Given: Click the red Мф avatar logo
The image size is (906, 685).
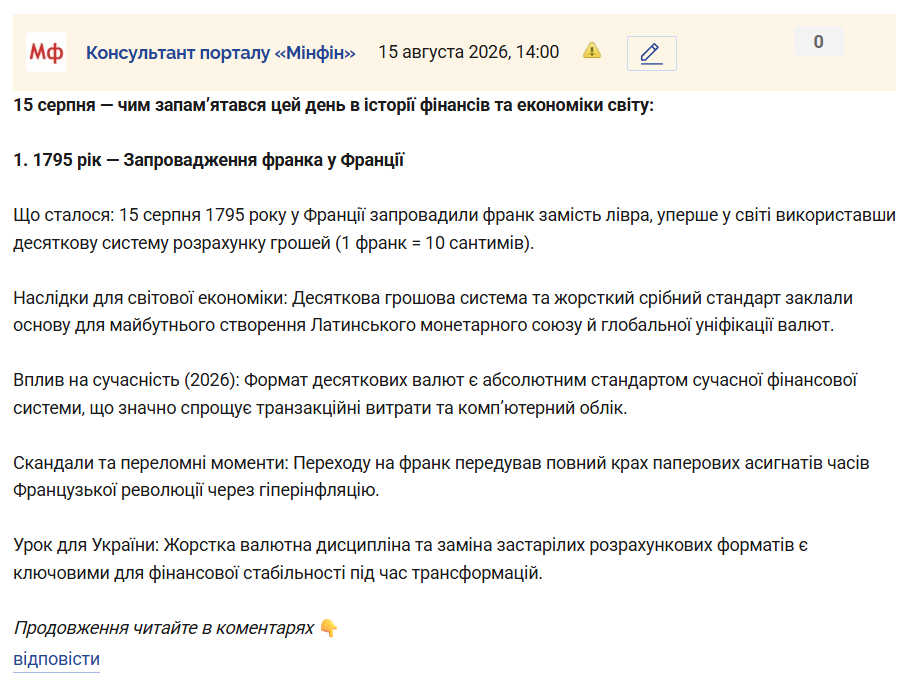Looking at the screenshot, I should tap(46, 53).
